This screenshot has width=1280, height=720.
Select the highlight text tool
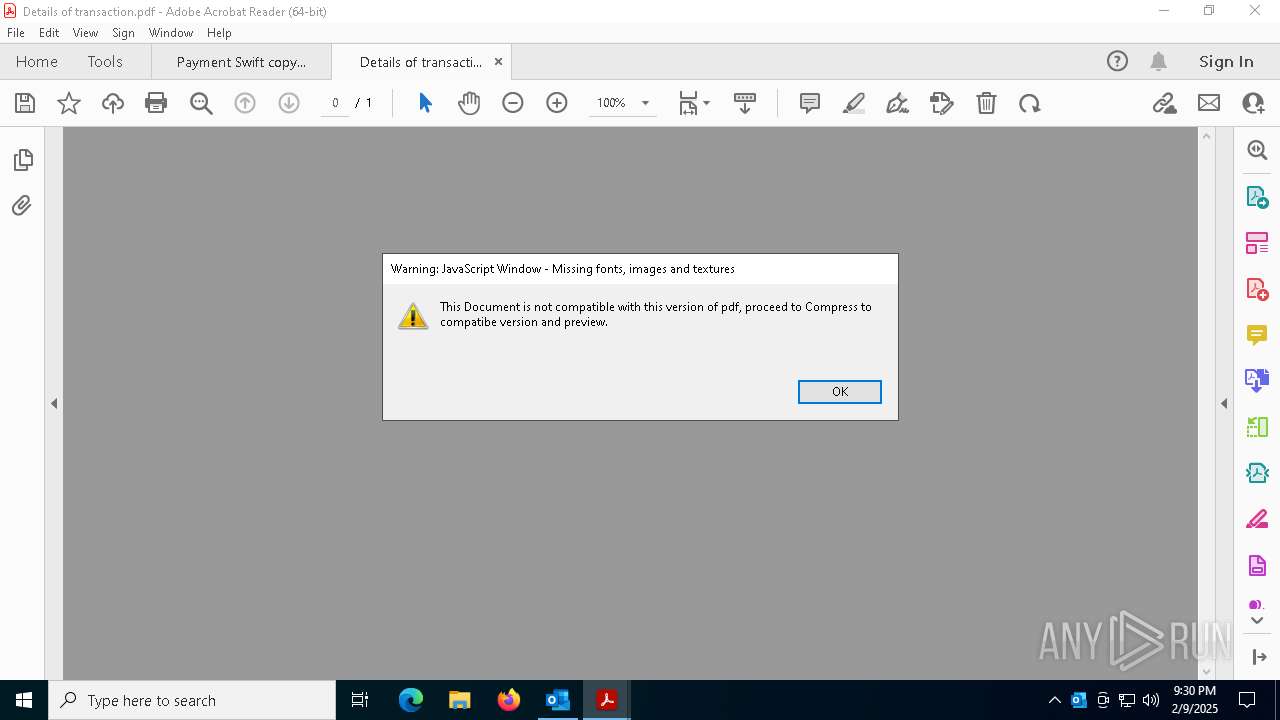tap(854, 103)
